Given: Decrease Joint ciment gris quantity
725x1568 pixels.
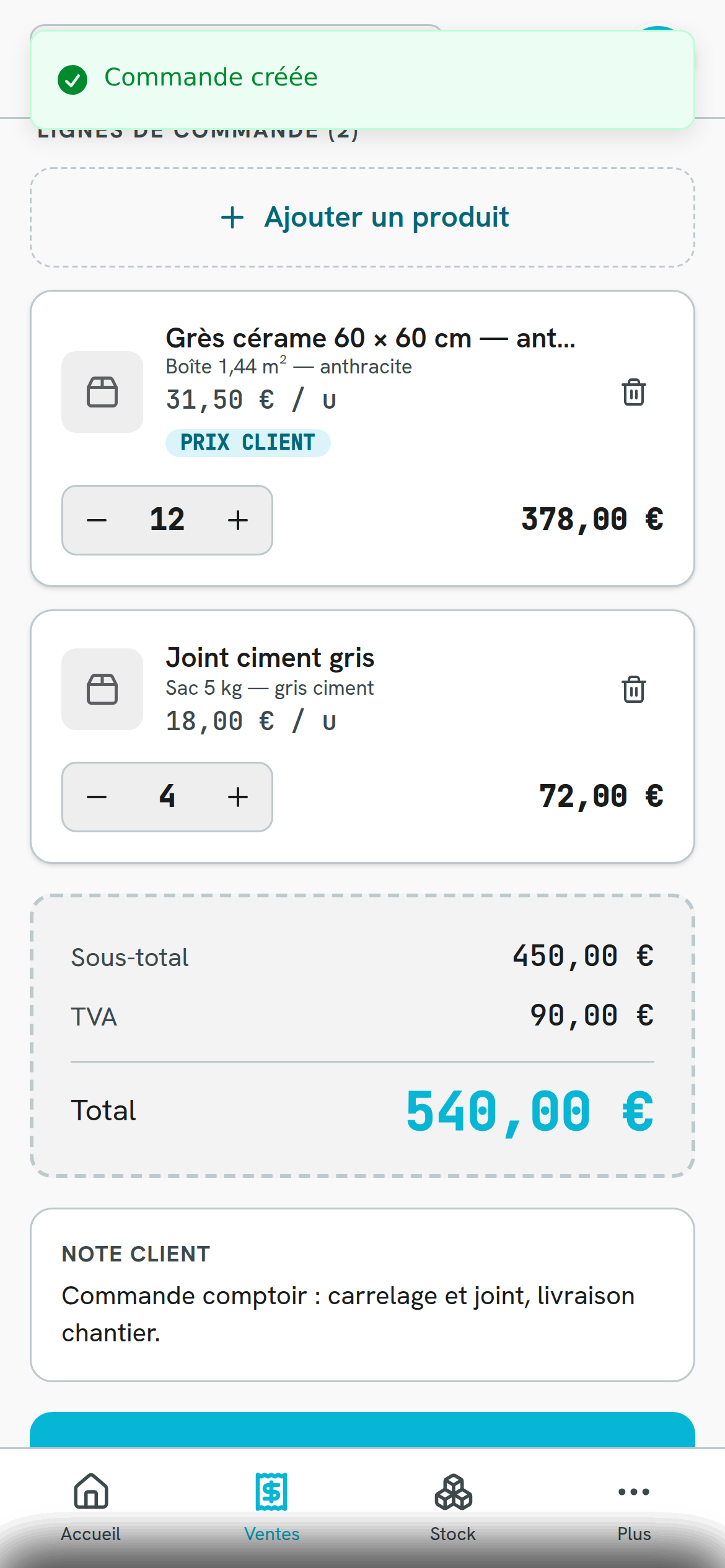Looking at the screenshot, I should pyautogui.click(x=97, y=797).
